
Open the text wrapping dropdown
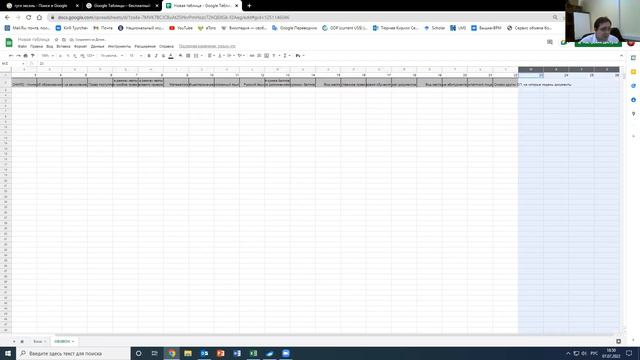pos(231,56)
